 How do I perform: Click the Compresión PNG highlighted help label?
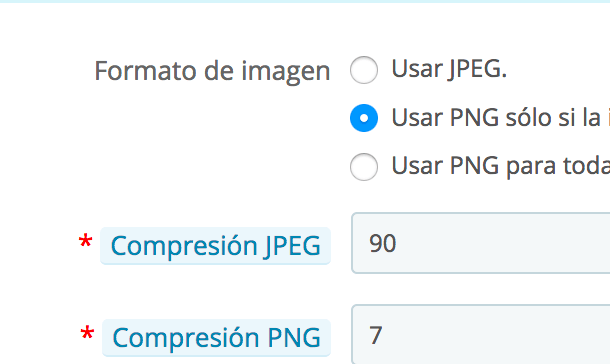click(216, 338)
